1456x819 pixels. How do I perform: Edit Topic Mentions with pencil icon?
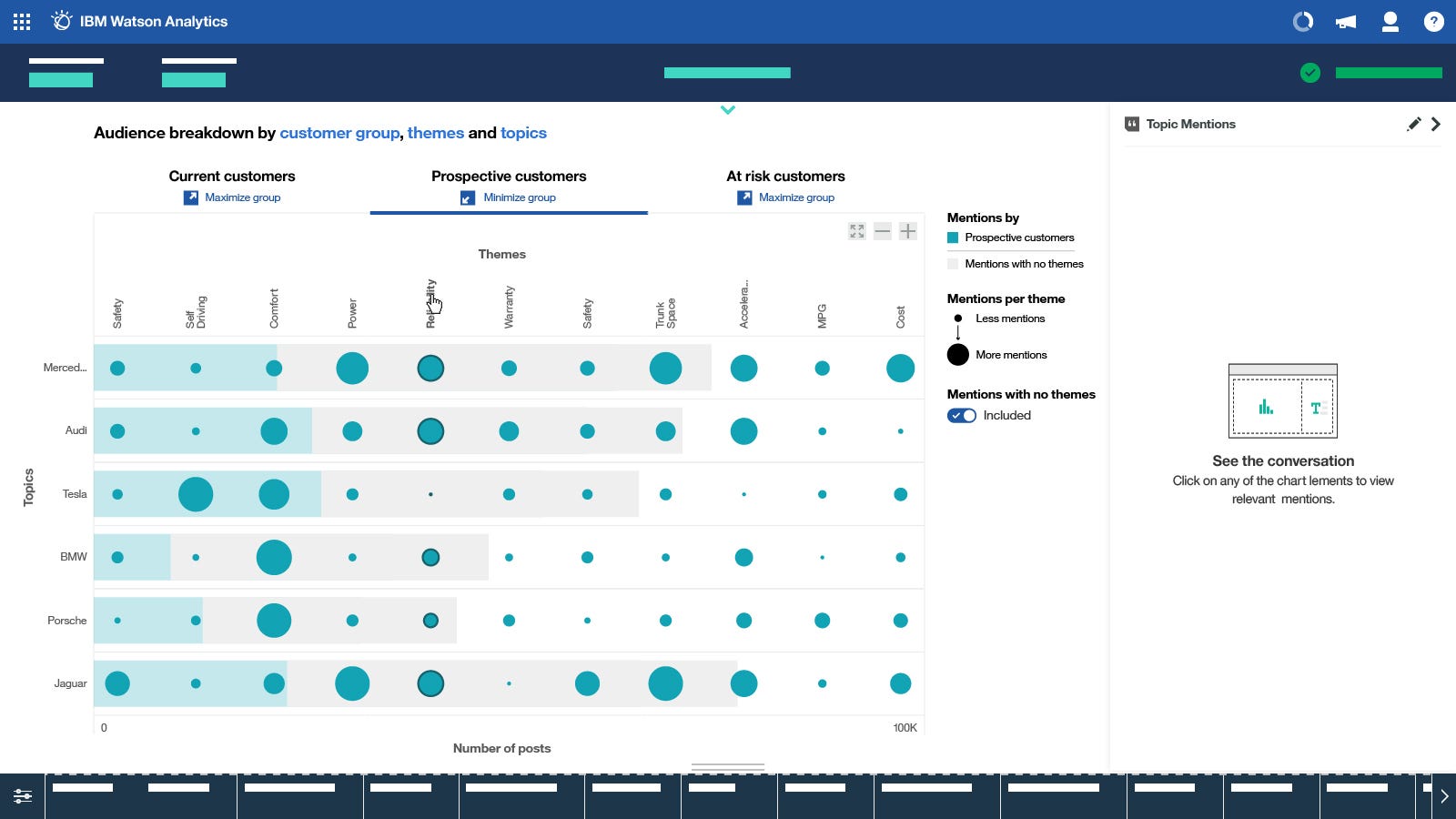click(1413, 124)
